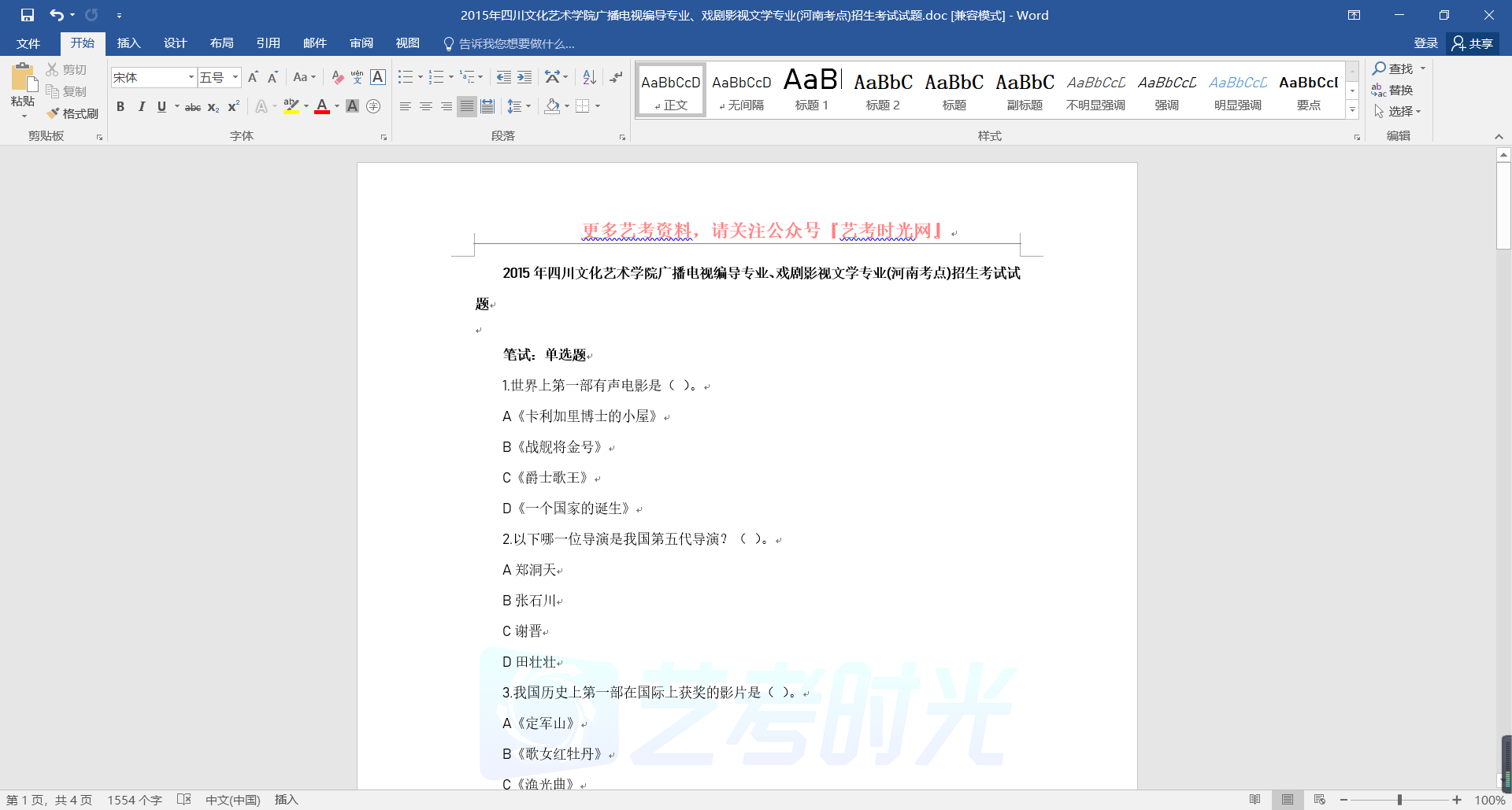
Task: Open the font name dropdown (宋体)
Action: click(x=191, y=77)
